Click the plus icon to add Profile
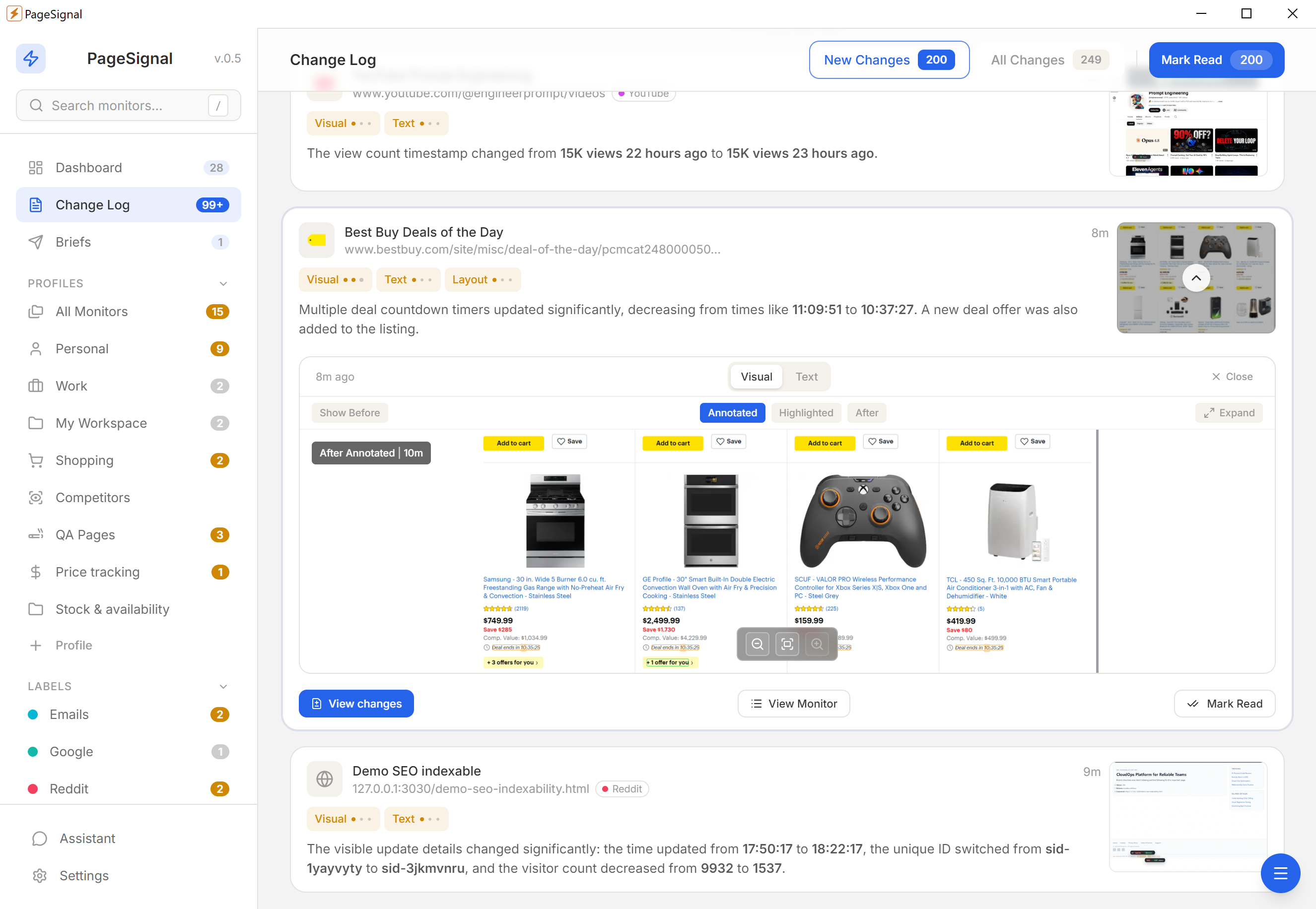1316x909 pixels. pos(36,646)
